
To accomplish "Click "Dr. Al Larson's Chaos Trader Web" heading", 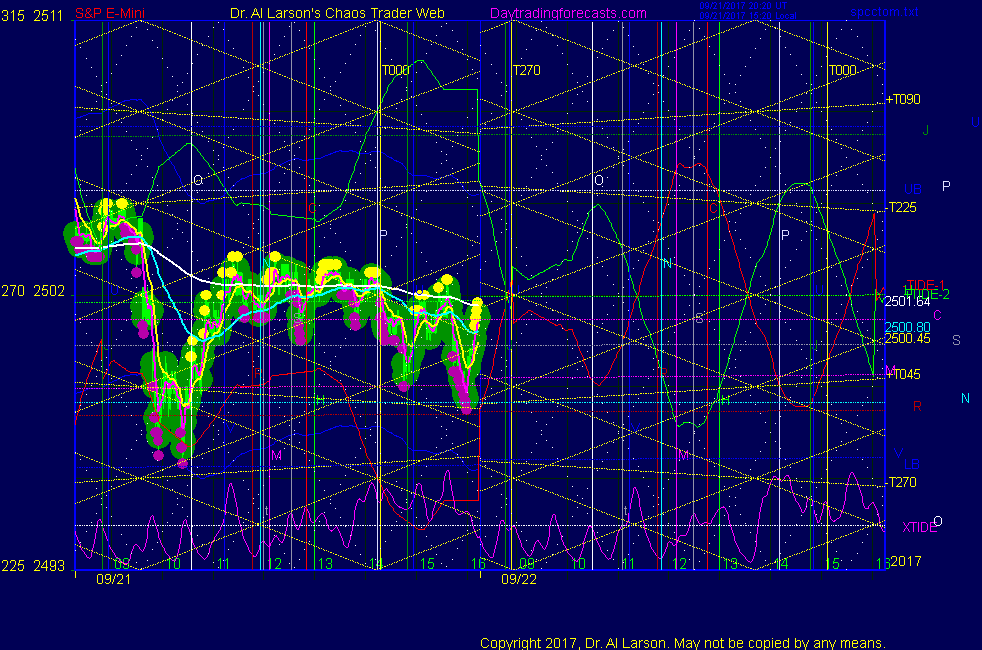I will 337,13.
